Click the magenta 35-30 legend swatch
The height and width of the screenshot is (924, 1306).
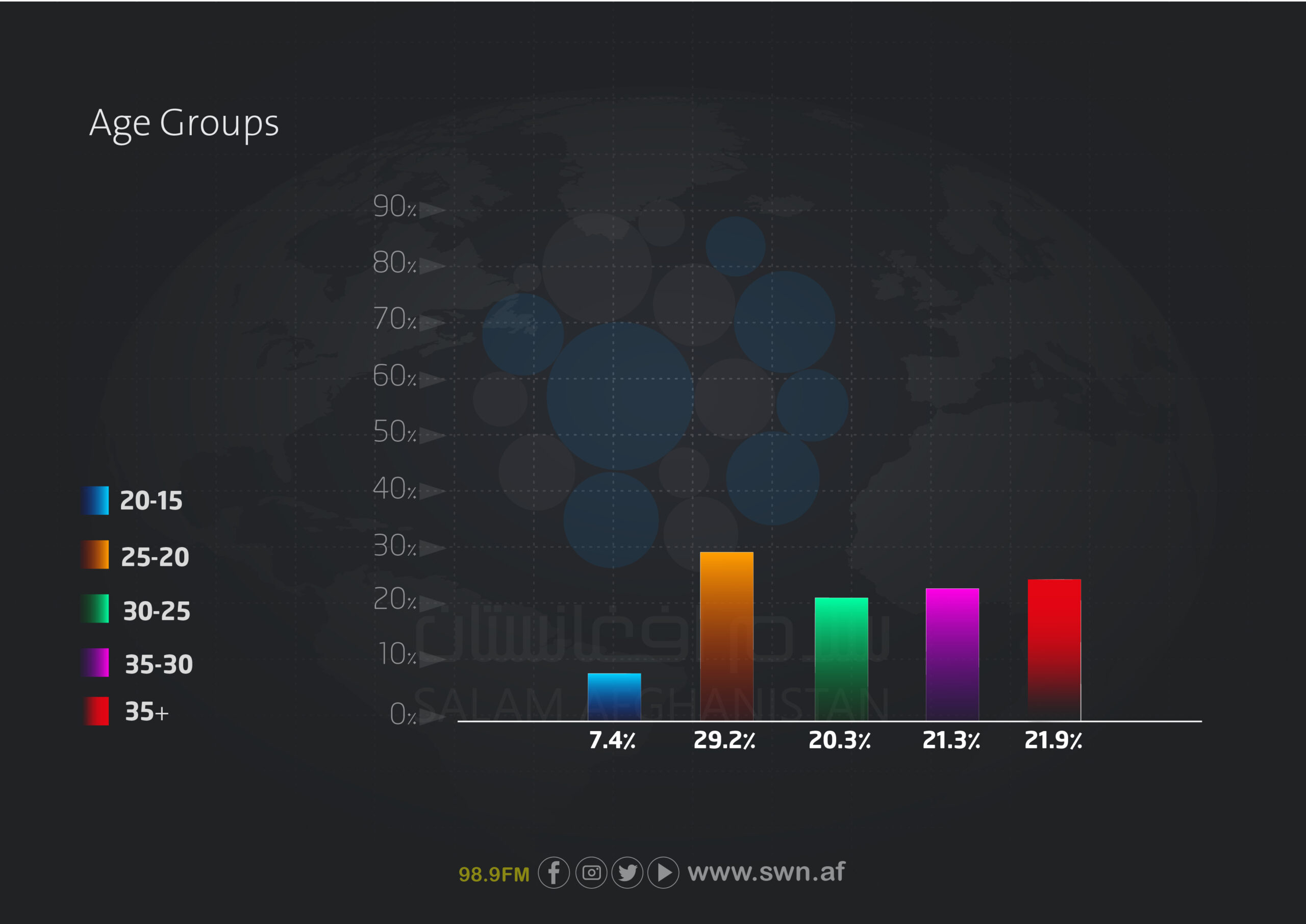(95, 662)
